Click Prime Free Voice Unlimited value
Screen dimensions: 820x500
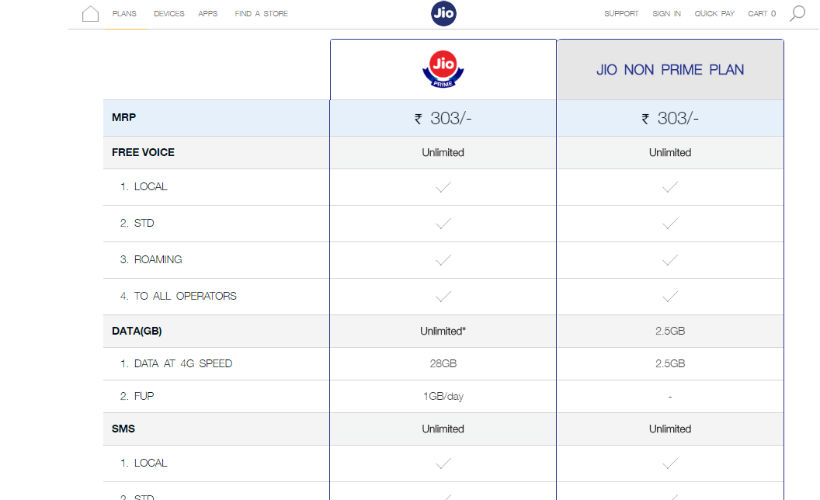[443, 152]
